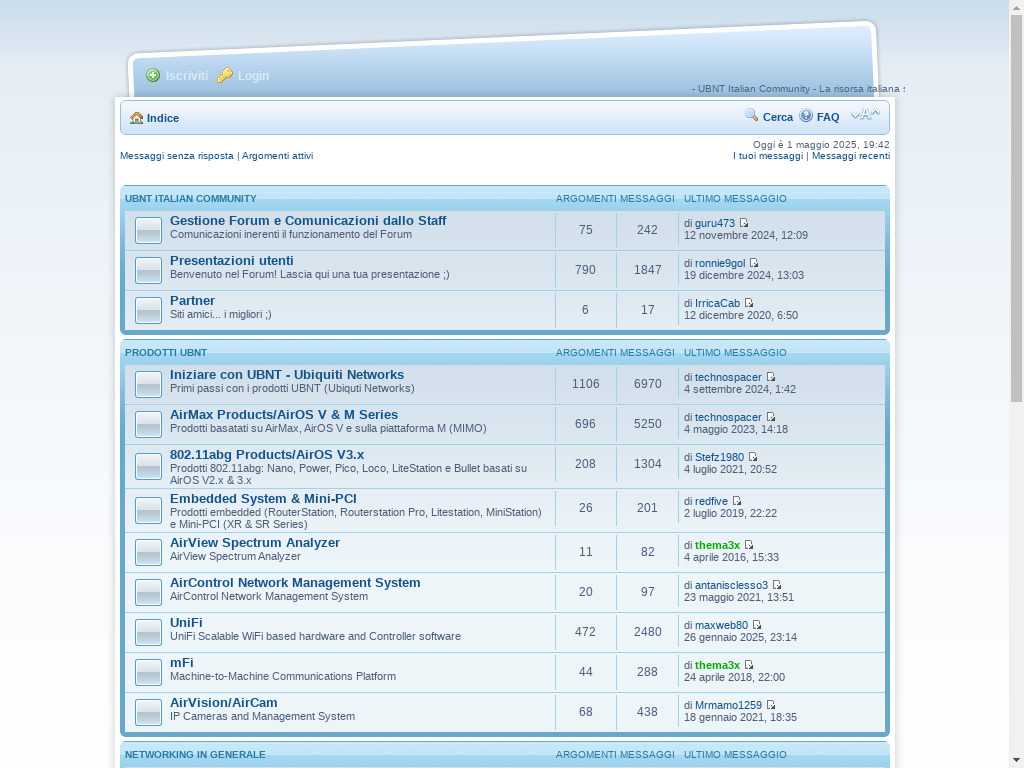View latest post icon beside ronnie9gol
1024x768 pixels.
point(754,263)
